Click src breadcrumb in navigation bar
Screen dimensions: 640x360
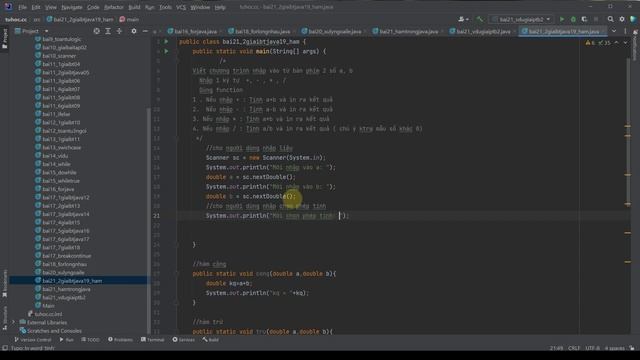point(37,19)
